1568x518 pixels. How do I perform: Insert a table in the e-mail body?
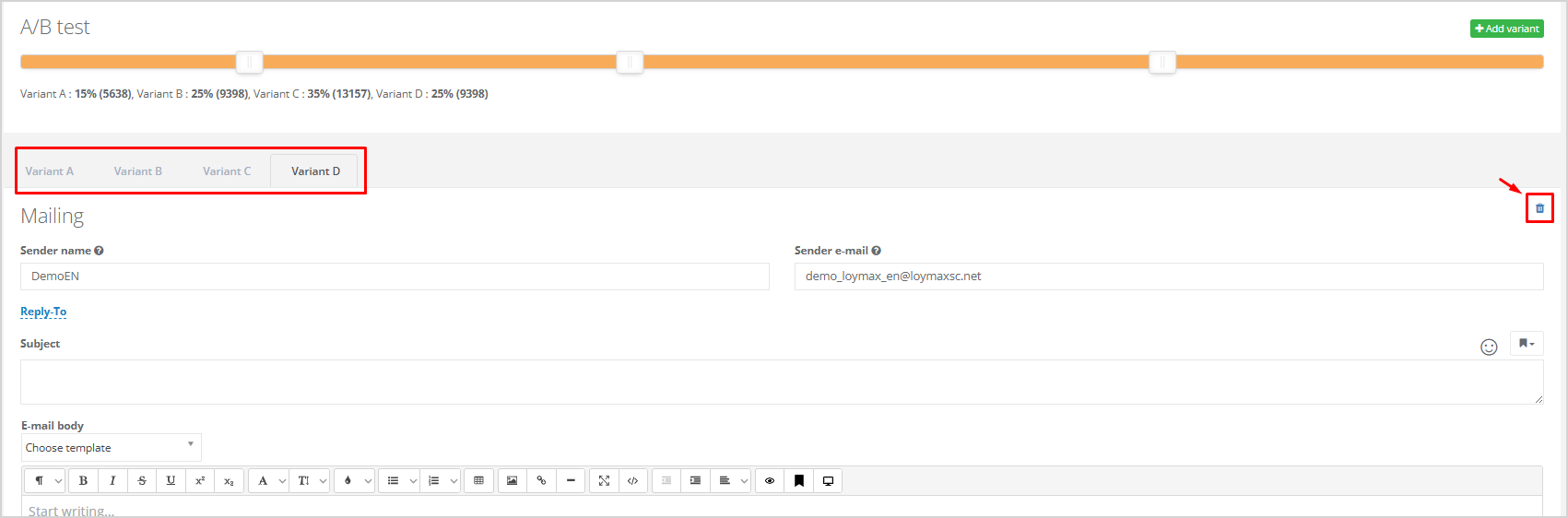478,481
